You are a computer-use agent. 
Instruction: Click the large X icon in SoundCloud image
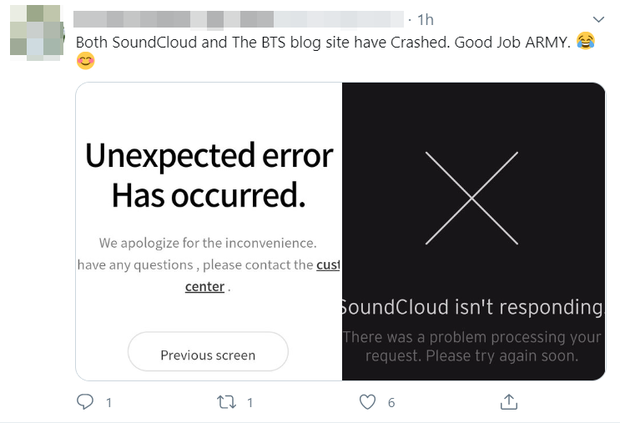pyautogui.click(x=472, y=198)
